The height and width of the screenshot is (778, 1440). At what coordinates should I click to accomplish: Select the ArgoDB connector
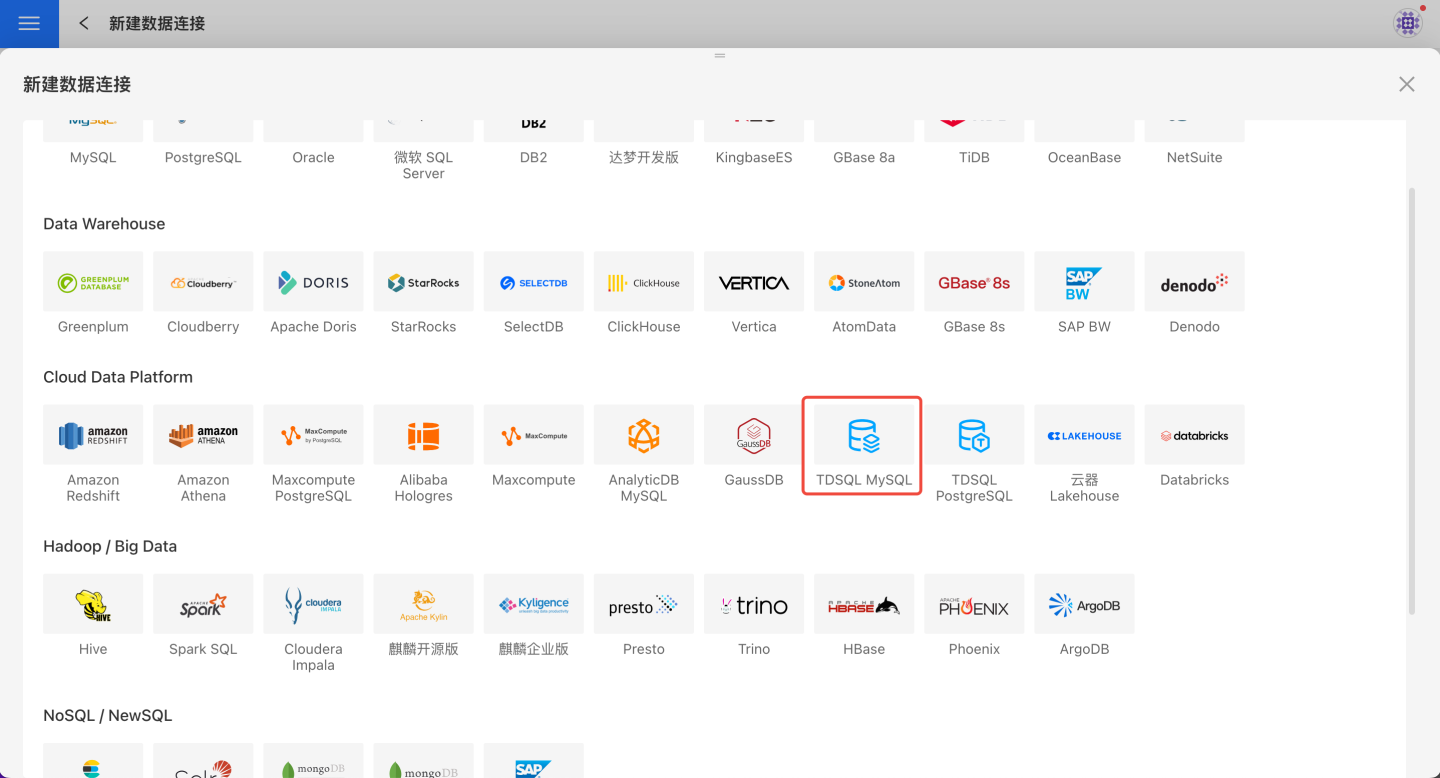pyautogui.click(x=1084, y=605)
